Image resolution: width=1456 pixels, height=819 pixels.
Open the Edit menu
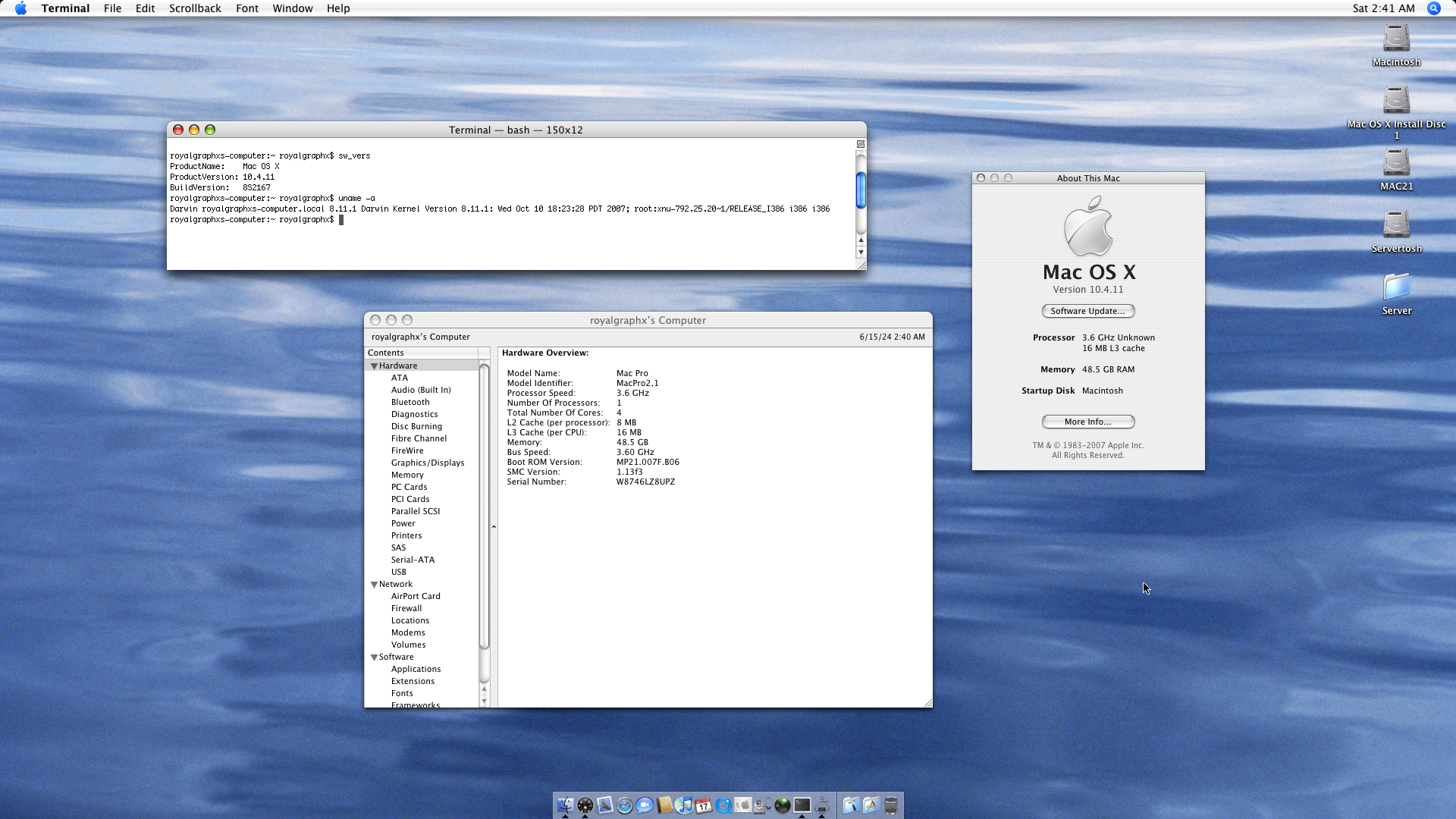click(x=145, y=8)
